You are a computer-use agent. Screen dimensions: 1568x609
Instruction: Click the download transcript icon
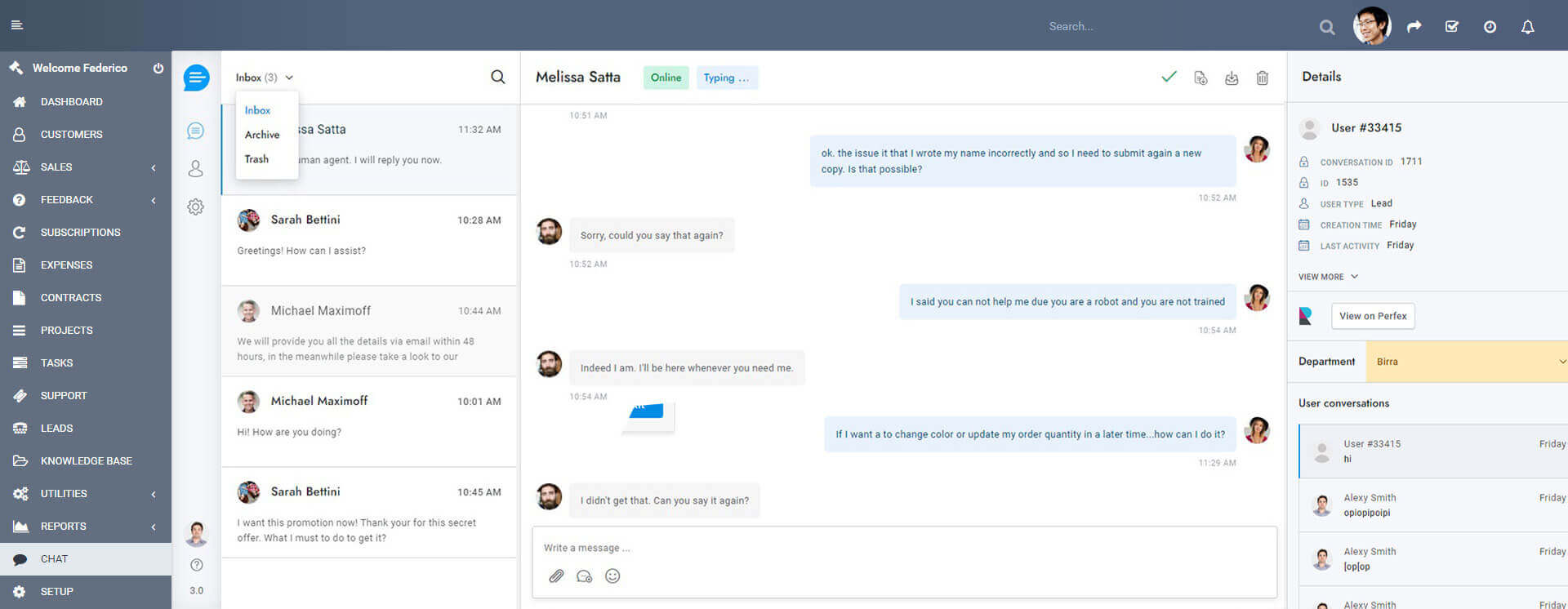(x=1232, y=78)
